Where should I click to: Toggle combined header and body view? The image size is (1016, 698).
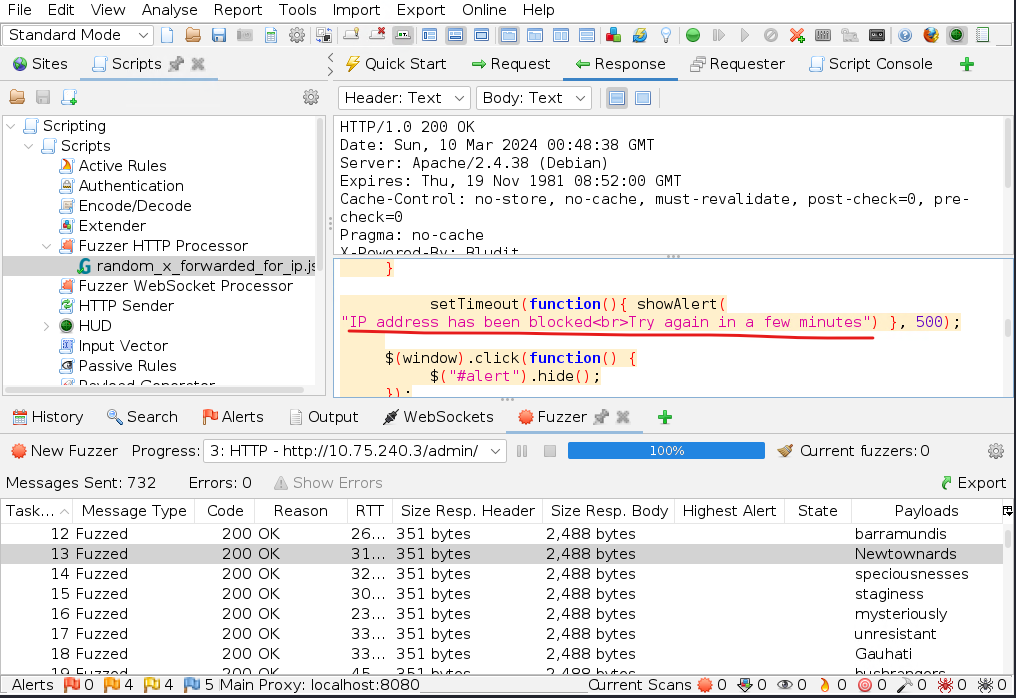click(x=643, y=98)
